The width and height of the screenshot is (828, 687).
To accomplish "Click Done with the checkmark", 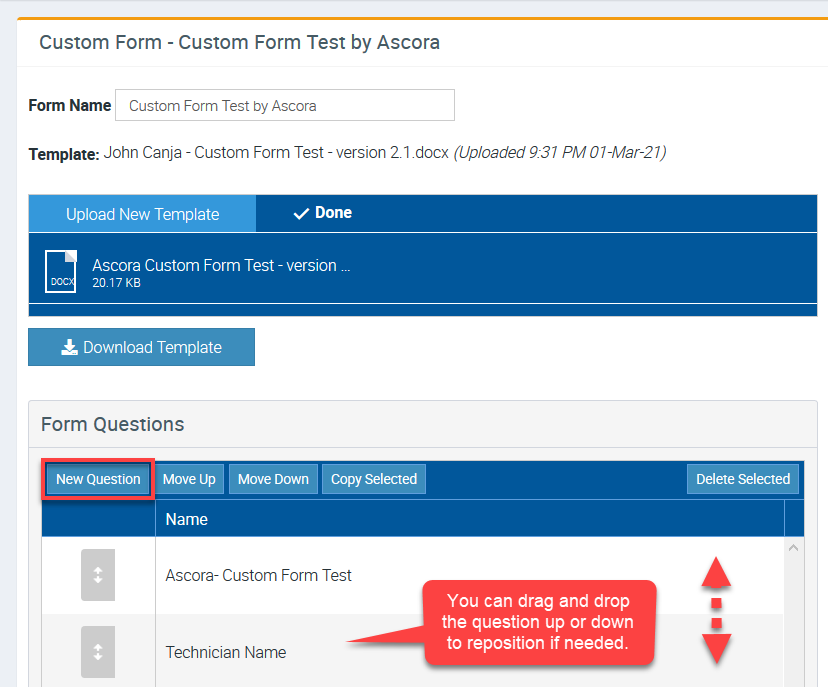I will (322, 213).
